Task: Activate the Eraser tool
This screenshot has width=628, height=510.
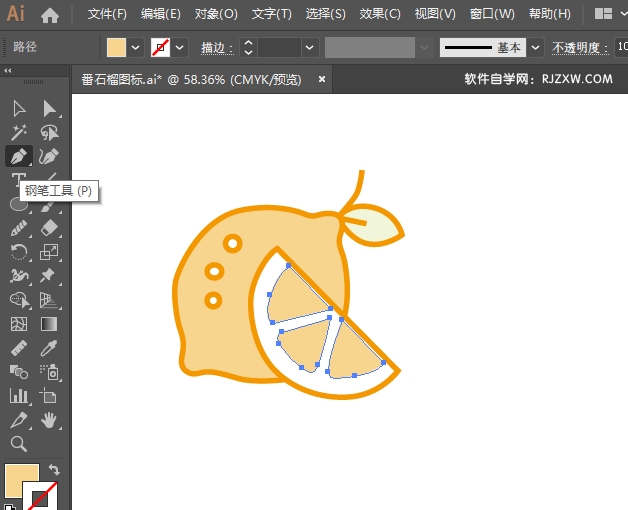Action: tap(49, 228)
